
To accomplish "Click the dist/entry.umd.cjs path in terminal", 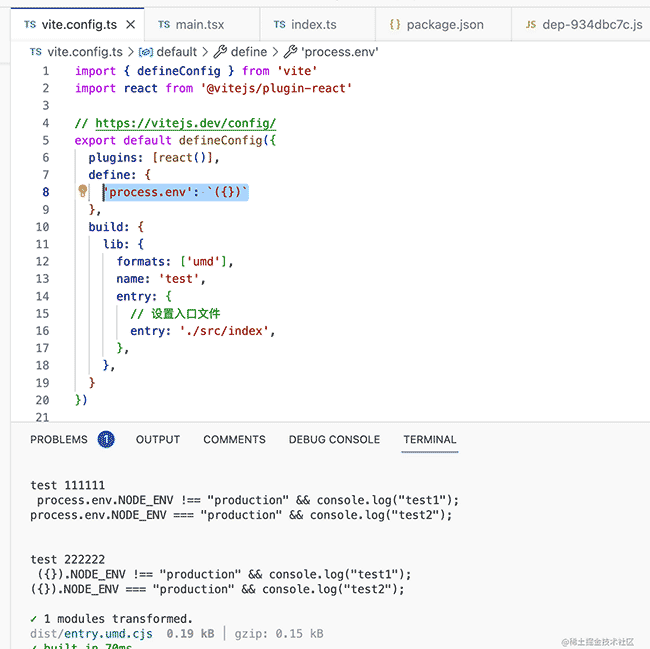I will [91, 634].
